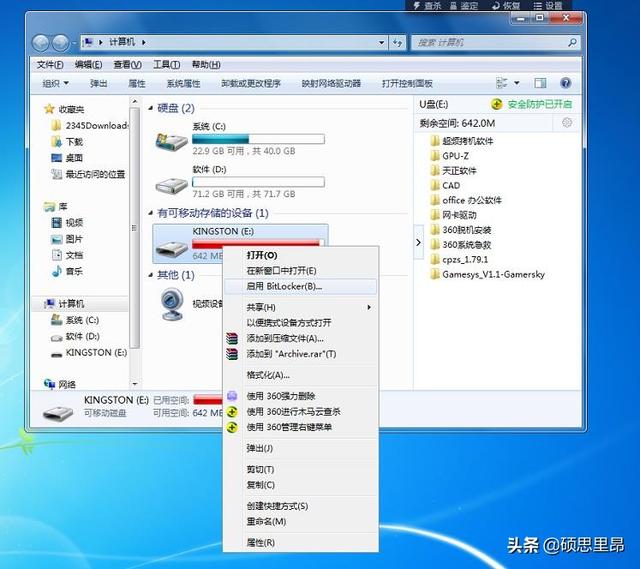The width and height of the screenshot is (640, 569).
Task: Open the 组织 dropdown in toolbar
Action: 55,83
